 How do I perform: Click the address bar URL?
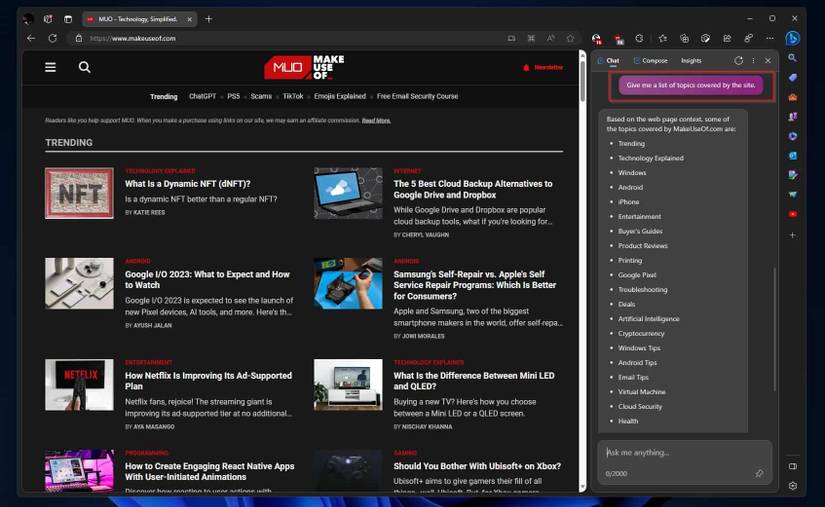tap(133, 38)
